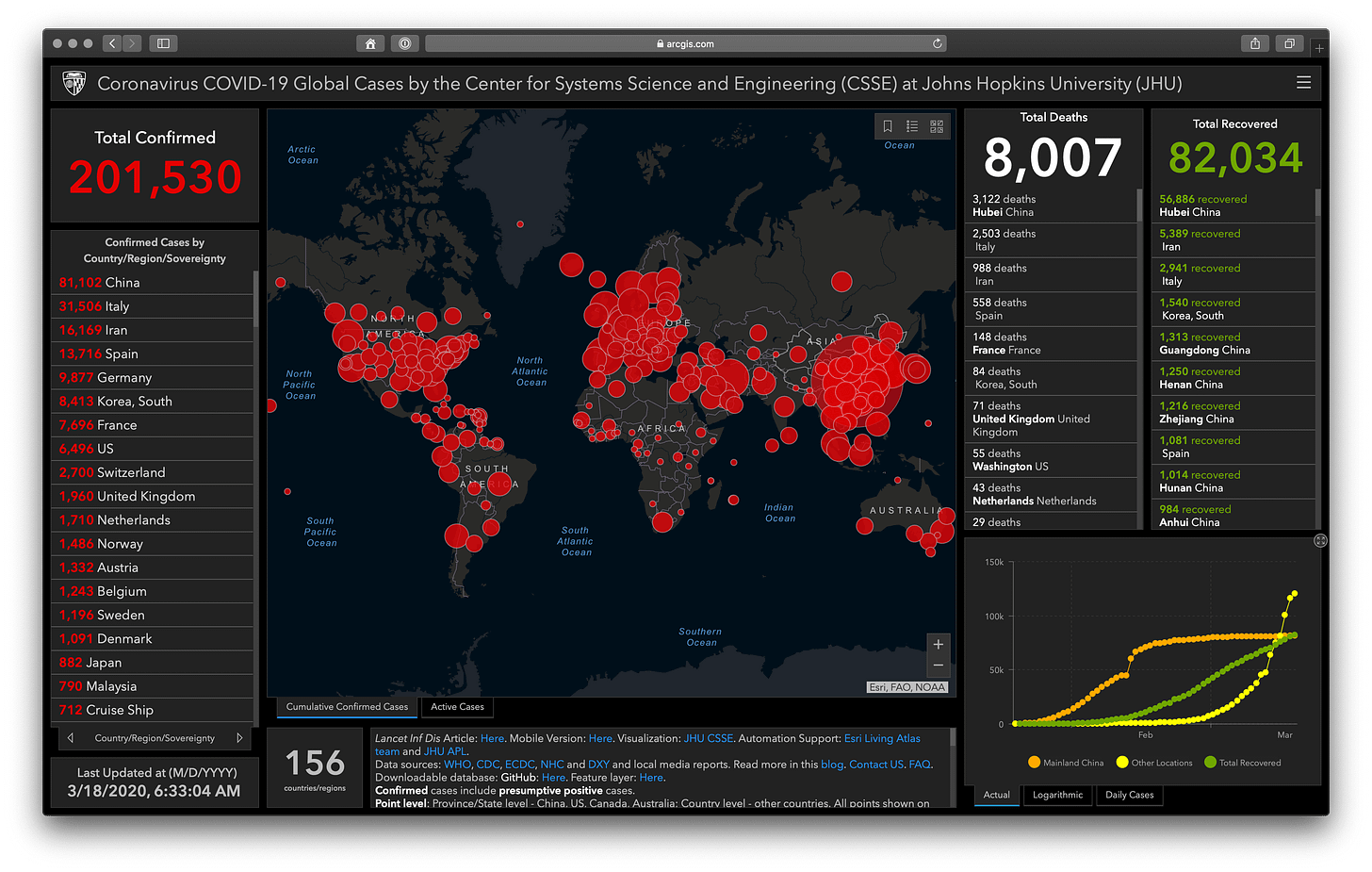This screenshot has height=872, width=1372.
Task: Go back with Safari's back arrow
Action: pyautogui.click(x=112, y=43)
